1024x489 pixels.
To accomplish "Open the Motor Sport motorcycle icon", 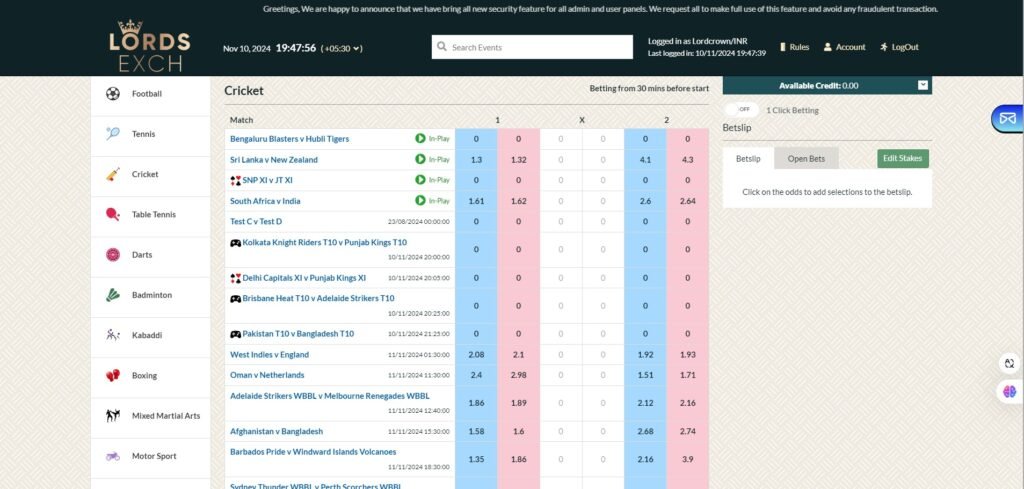I will (113, 456).
